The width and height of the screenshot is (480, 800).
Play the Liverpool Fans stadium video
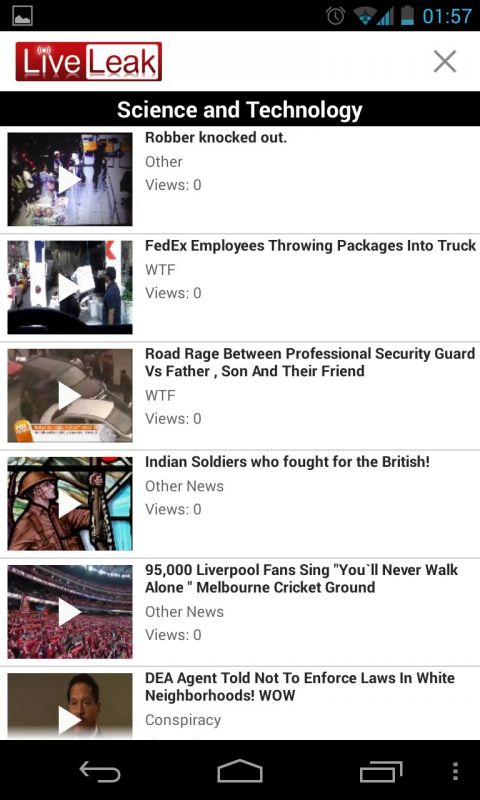coord(70,612)
